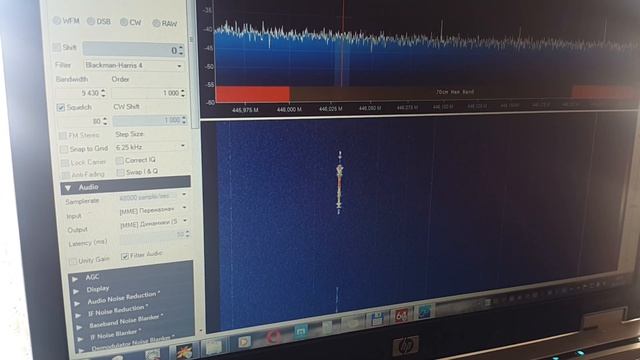
Task: Toggle the FM Stereo checkbox
Action: [62, 136]
